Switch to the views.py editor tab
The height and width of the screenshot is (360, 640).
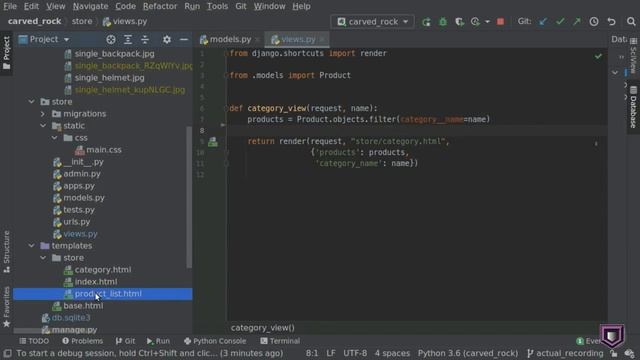click(x=298, y=40)
